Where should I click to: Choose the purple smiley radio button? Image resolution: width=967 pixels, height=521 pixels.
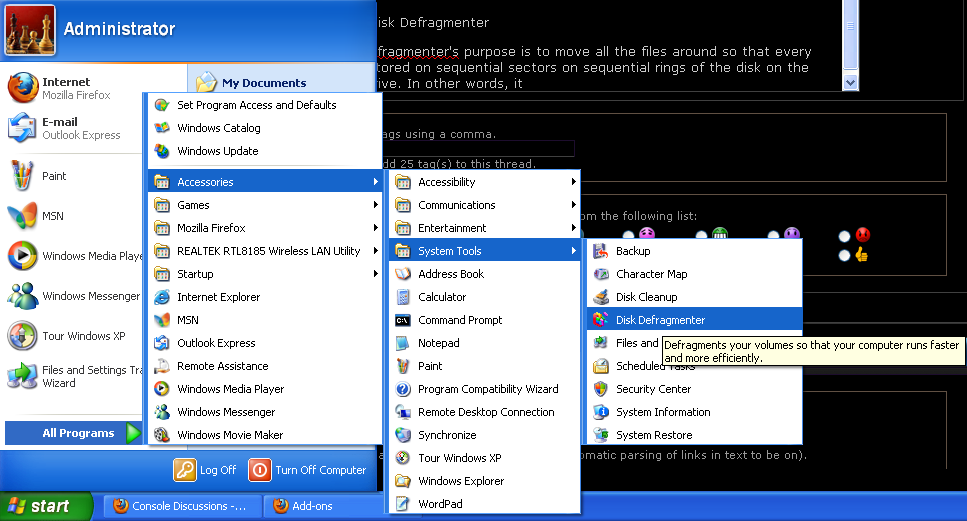[774, 235]
